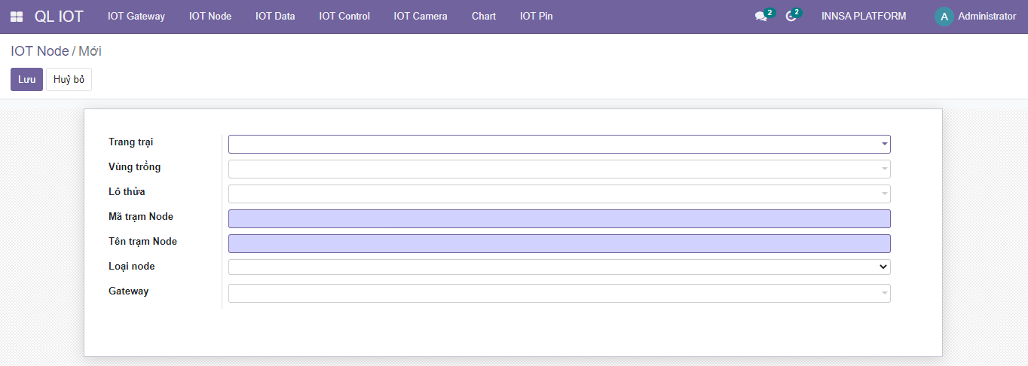Open the Loại node select box

point(559,267)
